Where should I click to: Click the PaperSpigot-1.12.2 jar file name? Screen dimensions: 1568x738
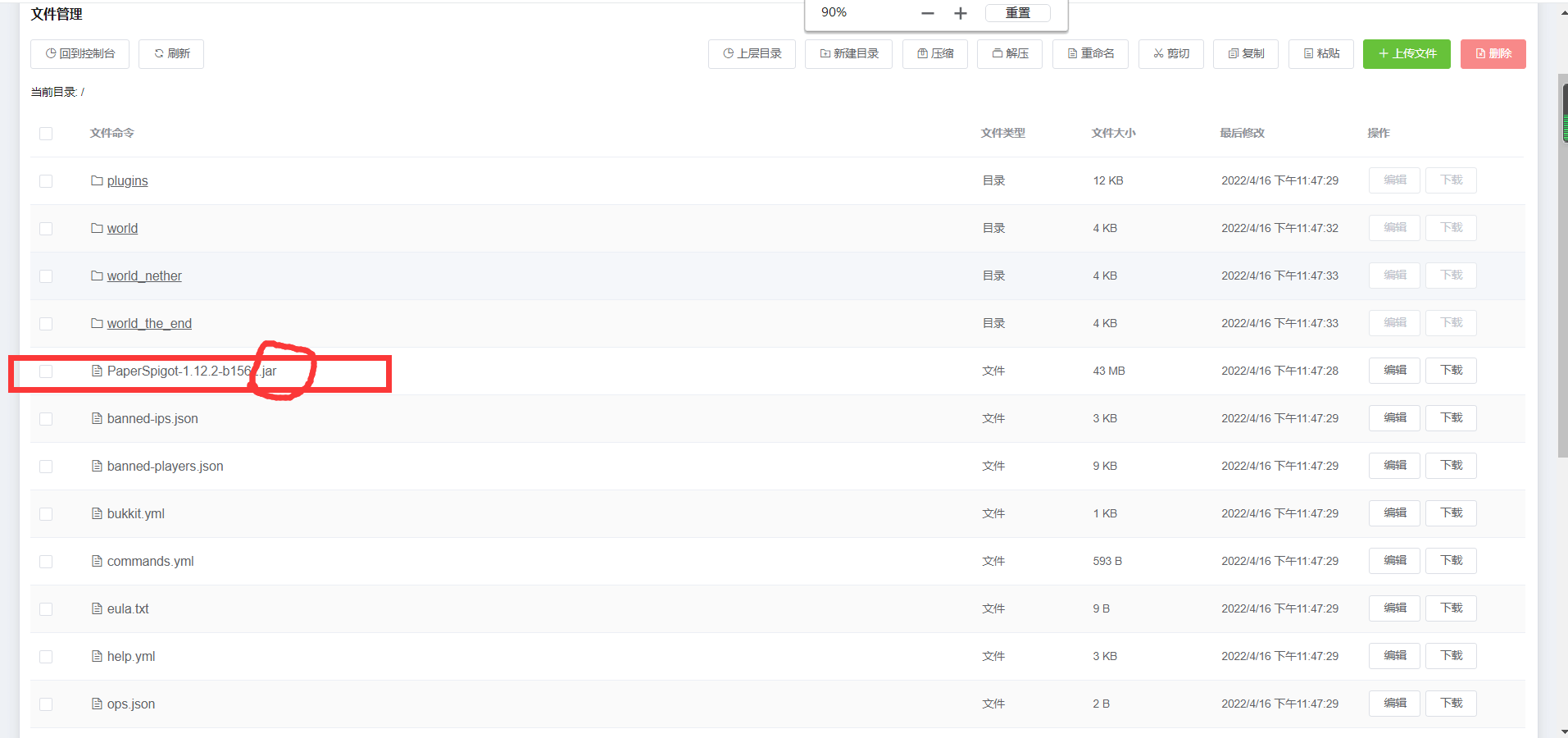tap(192, 371)
